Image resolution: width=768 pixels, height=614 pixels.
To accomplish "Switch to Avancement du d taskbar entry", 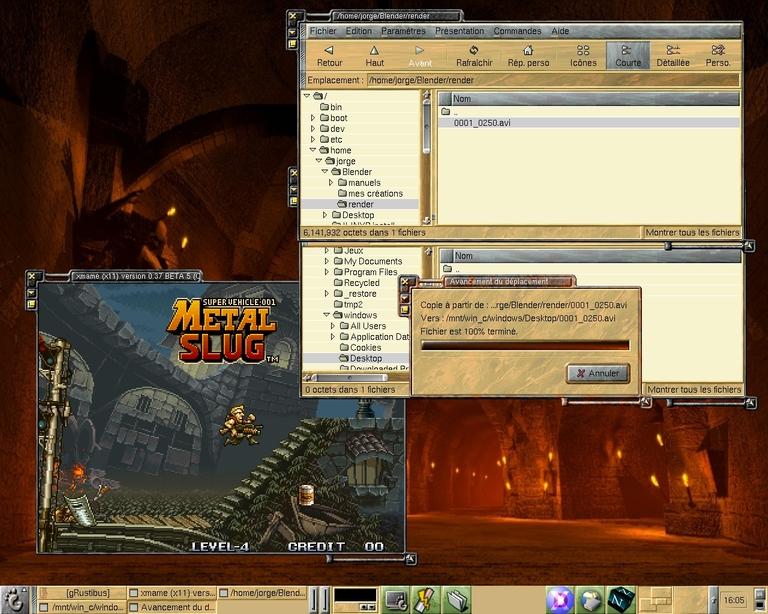I will (172, 607).
